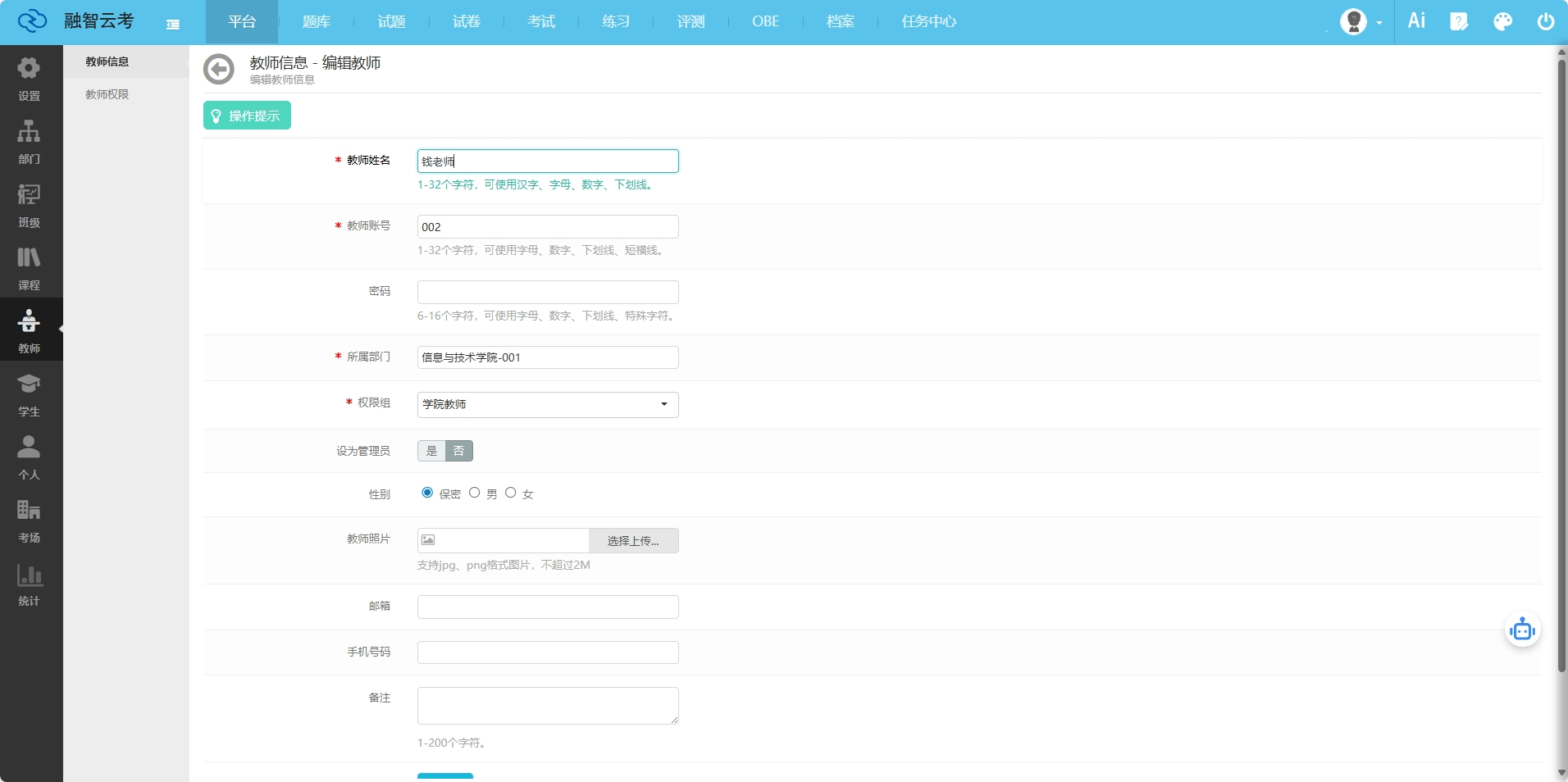Open the user avatar dropdown menu
This screenshot has height=782, width=1568.
1361,22
